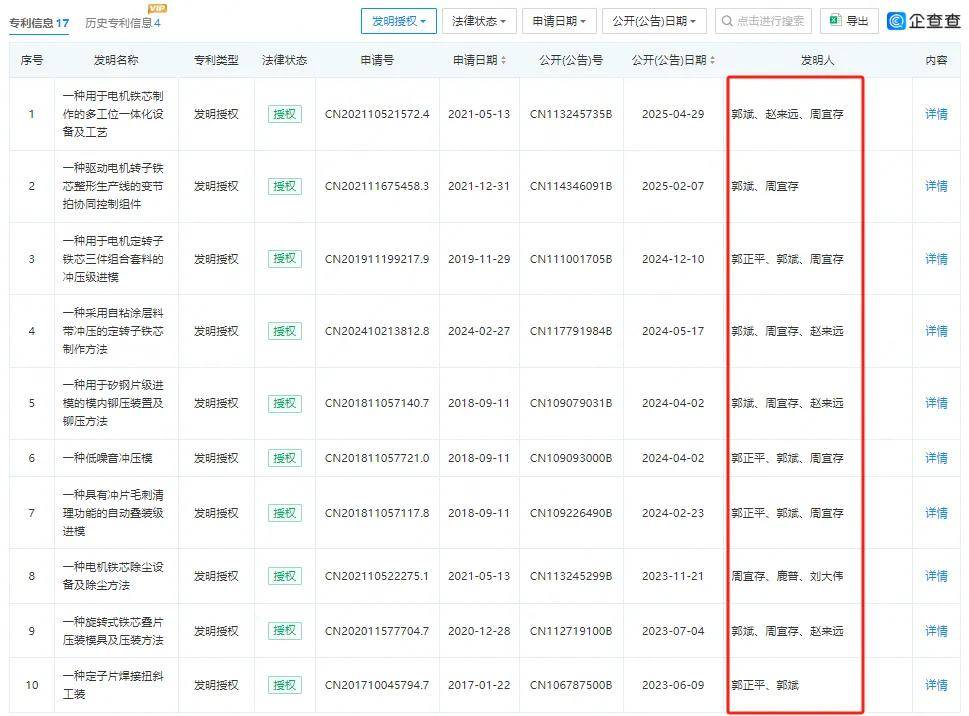Click patent name 一种定子片焊接扭斜工装
This screenshot has height=716, width=969.
tap(112, 685)
